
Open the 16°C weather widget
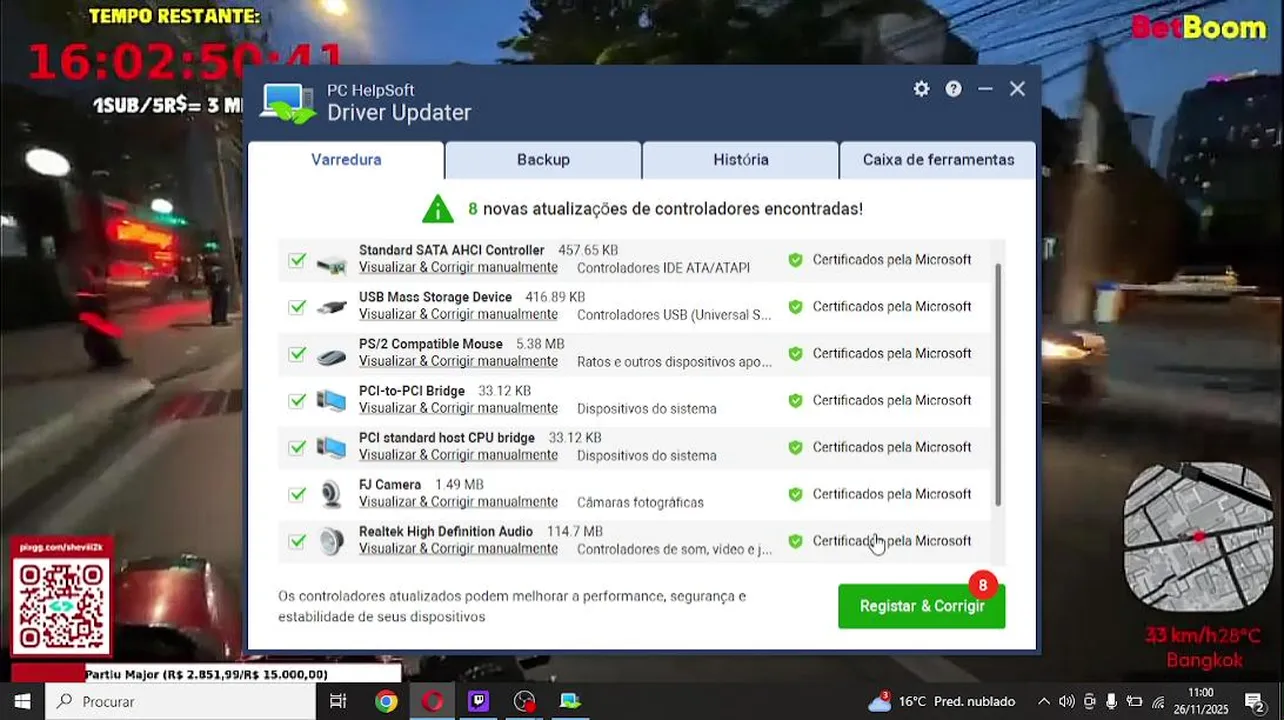[941, 701]
